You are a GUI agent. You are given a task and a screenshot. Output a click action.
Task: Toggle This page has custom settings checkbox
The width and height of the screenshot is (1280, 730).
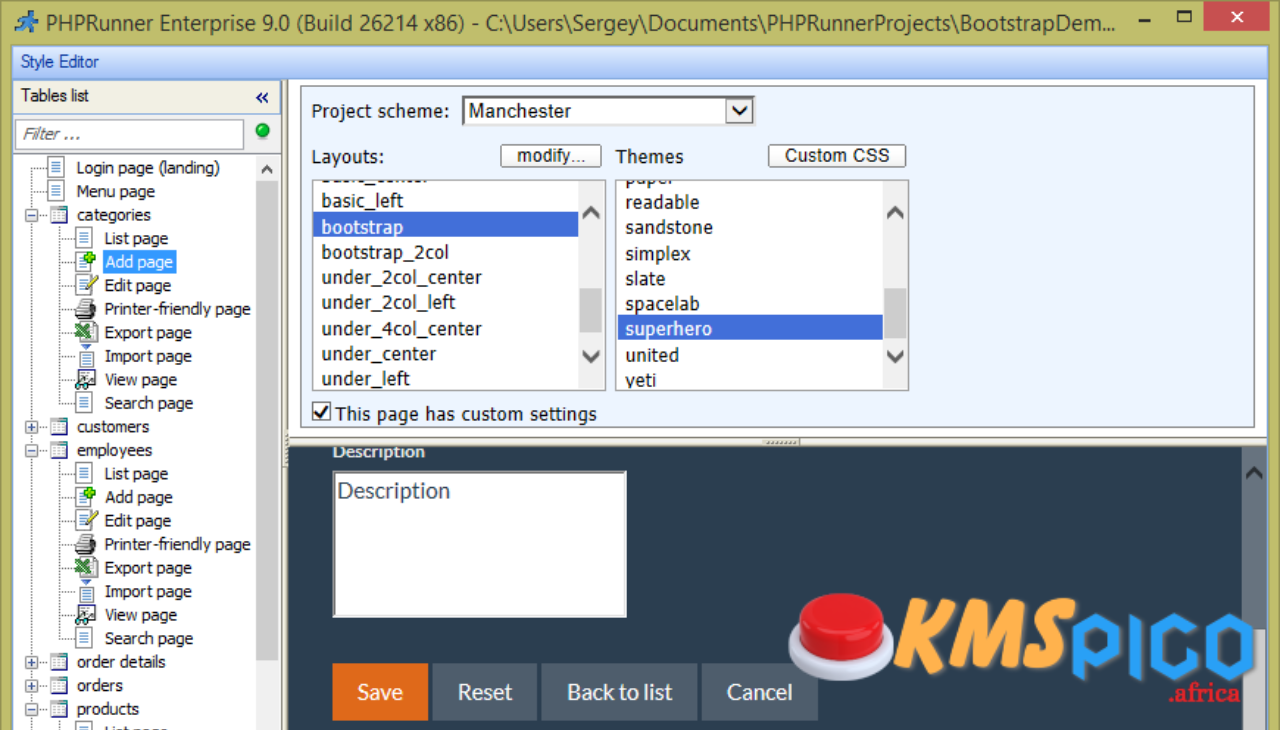[x=321, y=412]
